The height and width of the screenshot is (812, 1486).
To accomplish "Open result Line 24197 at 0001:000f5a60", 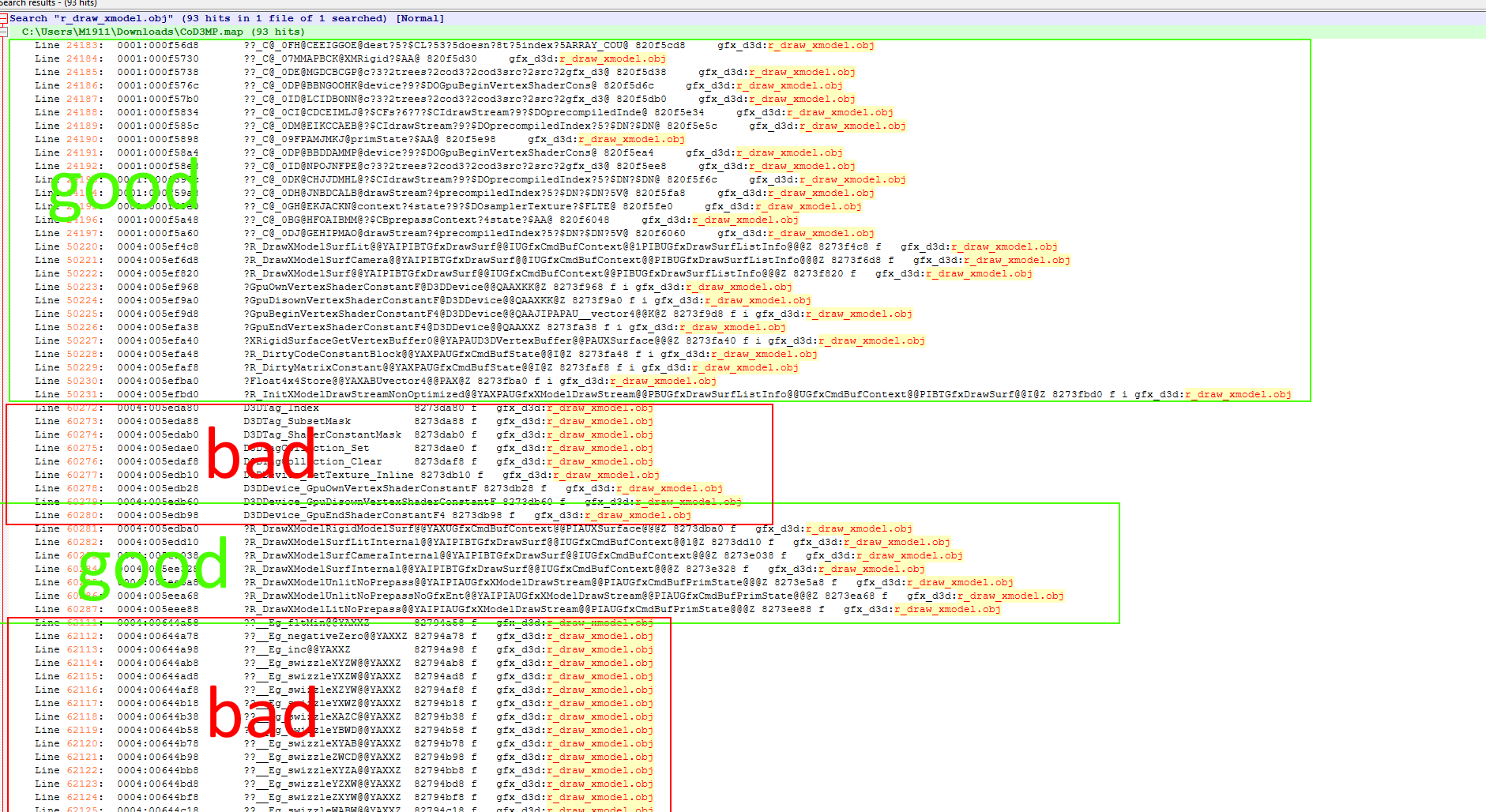I will [x=454, y=233].
